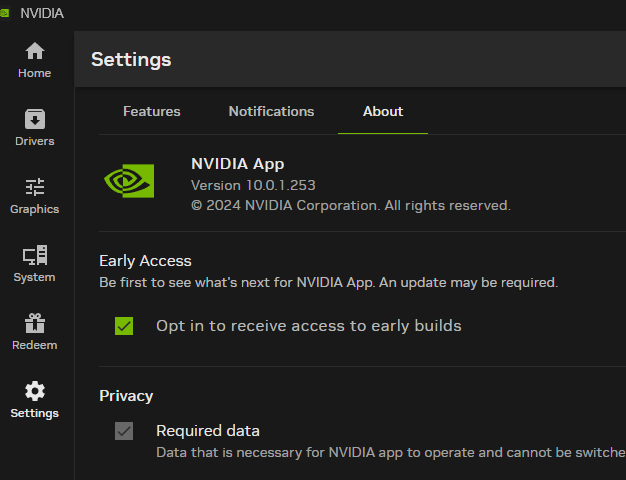Click the NVIDIA window title text

(42, 13)
